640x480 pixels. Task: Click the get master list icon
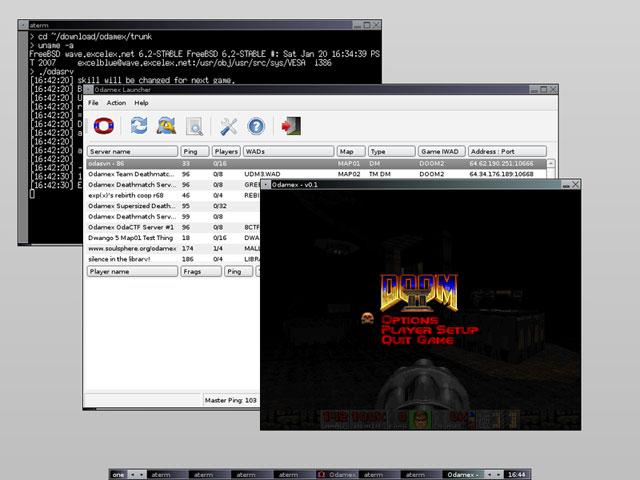coord(166,126)
